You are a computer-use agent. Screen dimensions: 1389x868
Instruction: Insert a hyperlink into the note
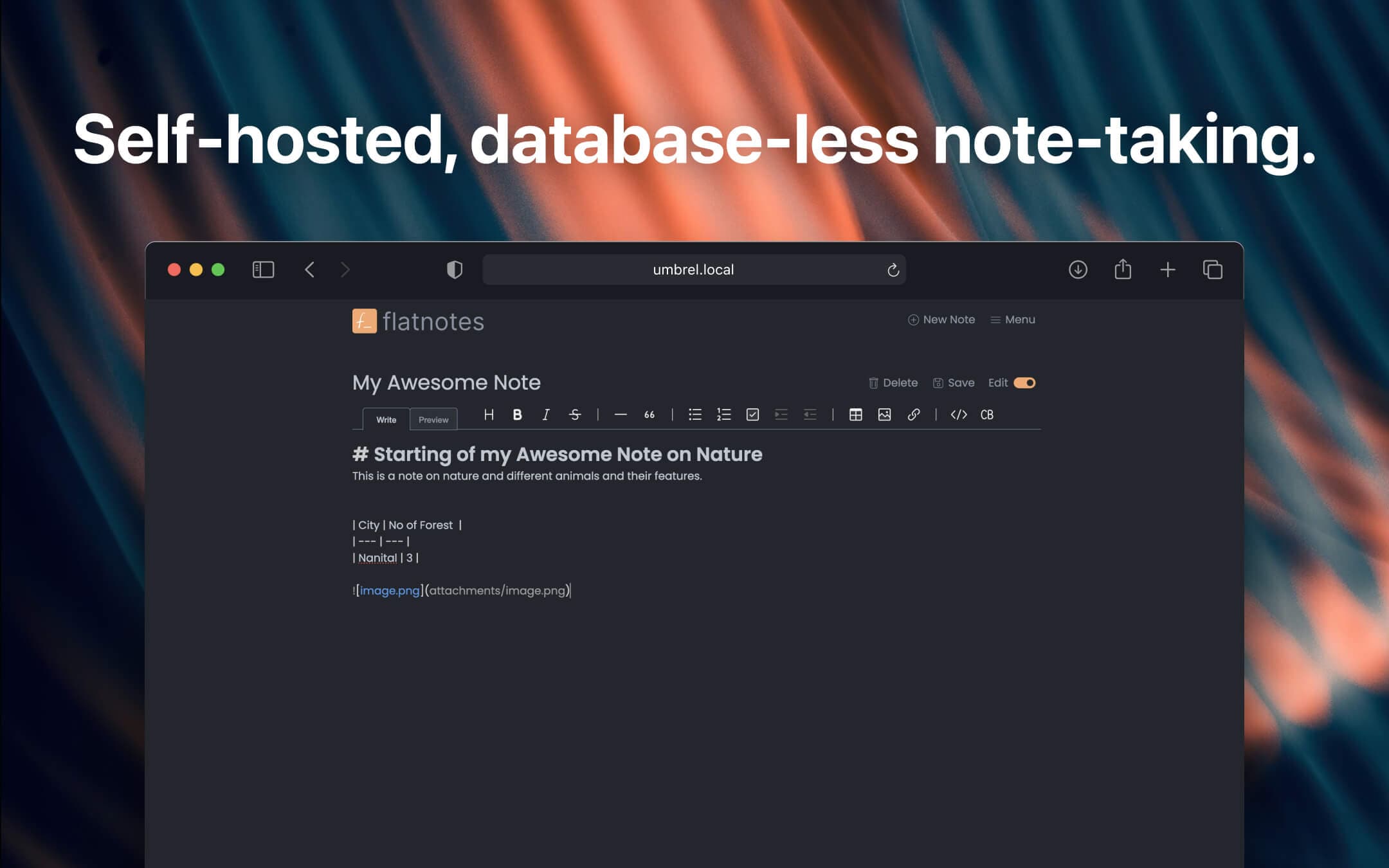tap(913, 415)
